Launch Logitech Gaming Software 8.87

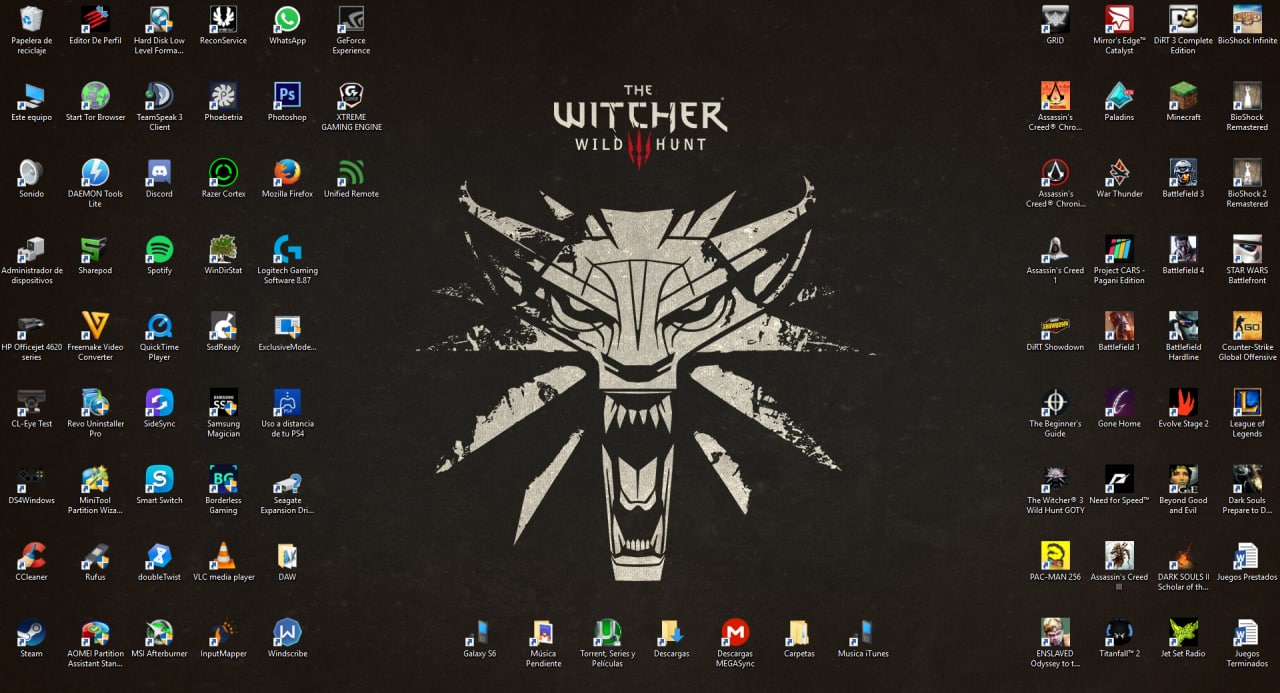point(287,249)
